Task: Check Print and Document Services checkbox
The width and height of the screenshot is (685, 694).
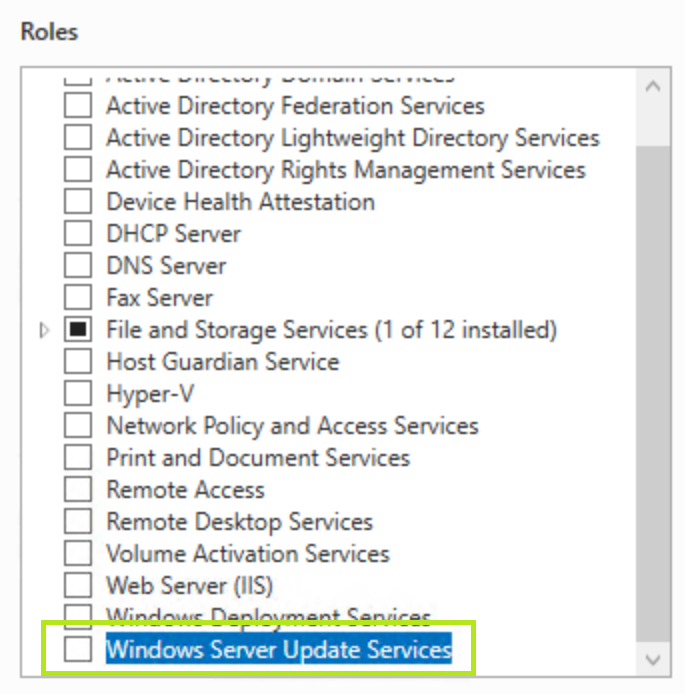Action: click(78, 458)
